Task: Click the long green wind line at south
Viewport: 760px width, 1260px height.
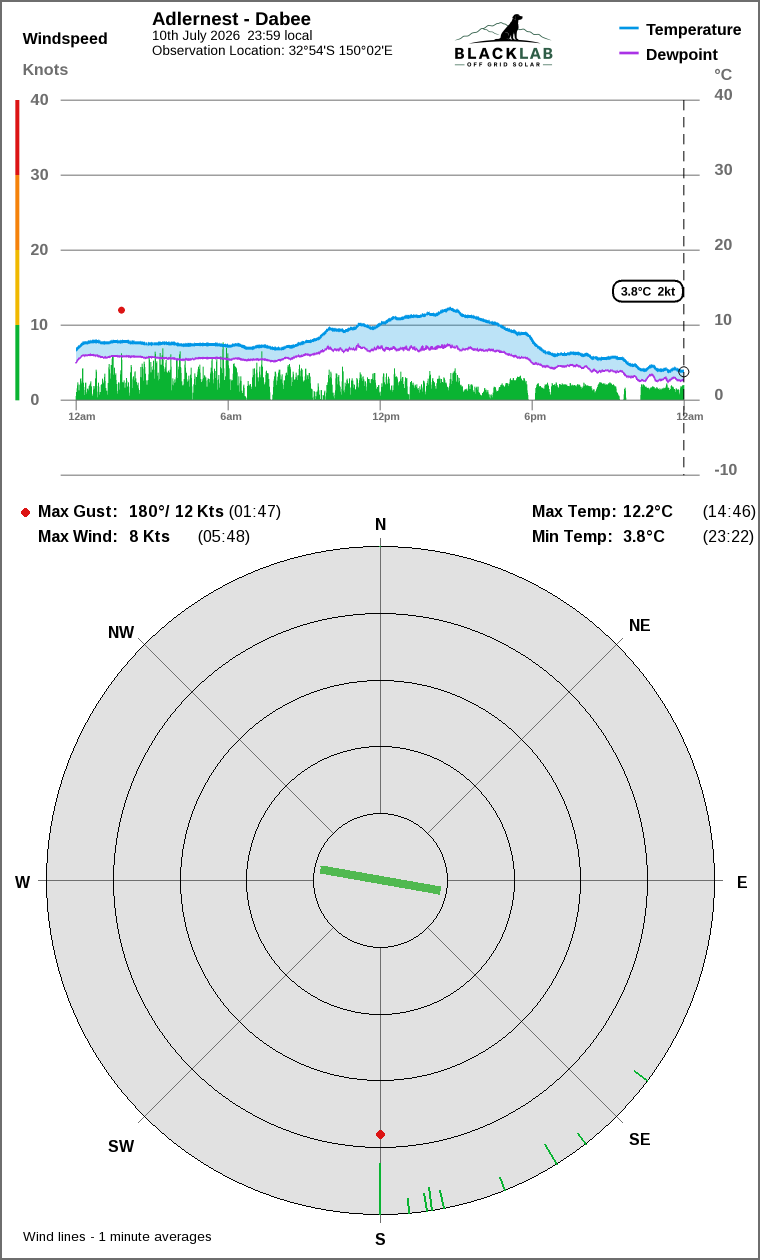Action: coord(380,1188)
